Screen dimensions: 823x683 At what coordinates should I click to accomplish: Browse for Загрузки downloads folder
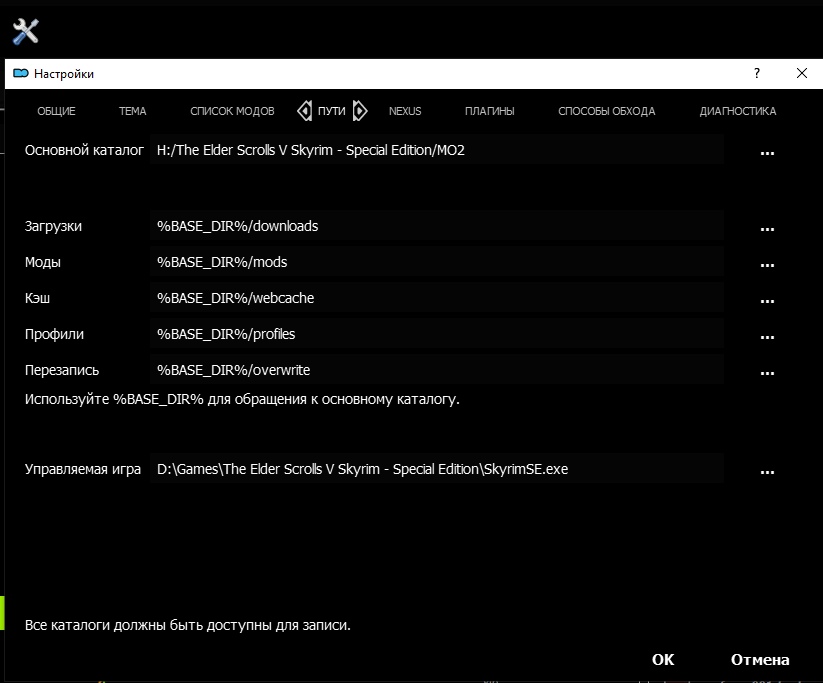tap(767, 227)
